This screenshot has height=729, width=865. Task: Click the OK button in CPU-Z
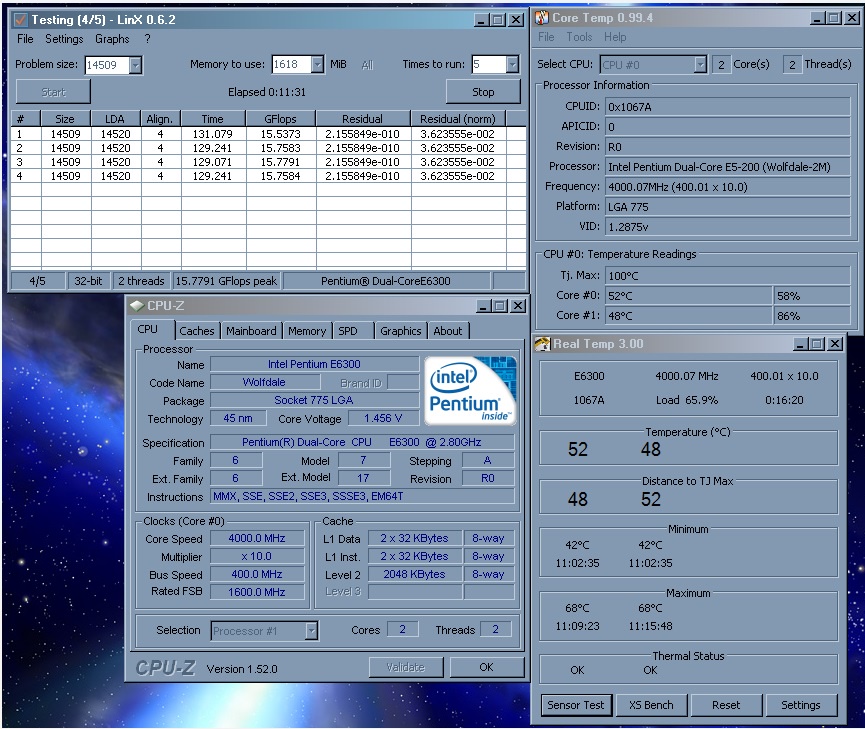click(x=486, y=667)
